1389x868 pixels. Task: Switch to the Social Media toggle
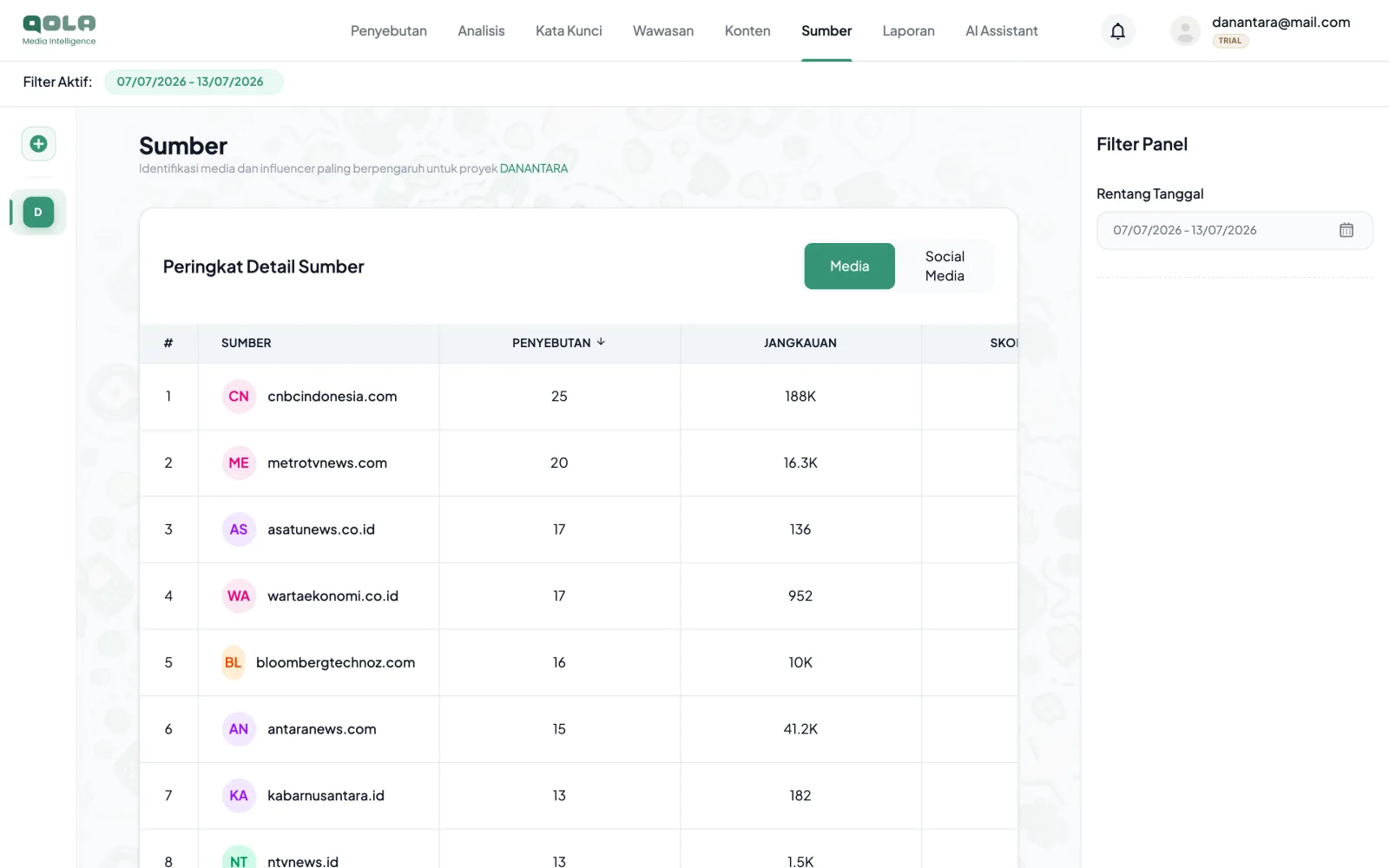pos(945,266)
